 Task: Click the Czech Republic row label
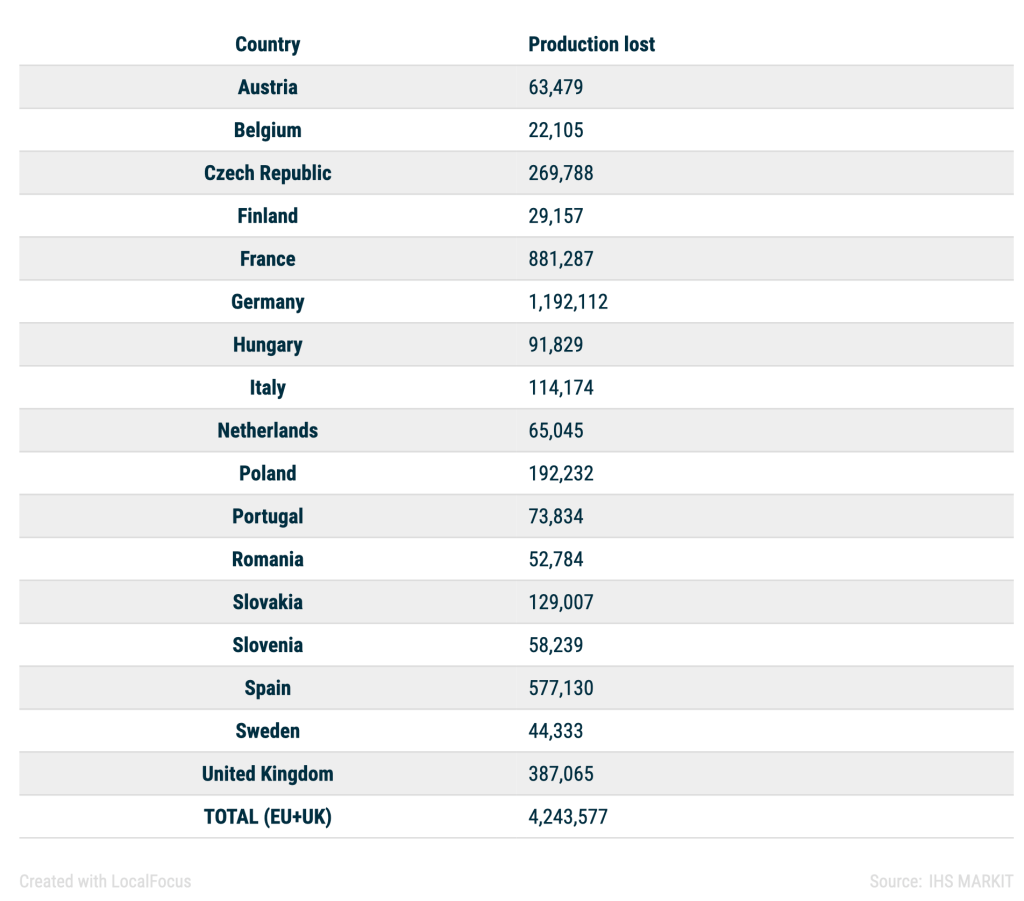coord(267,173)
